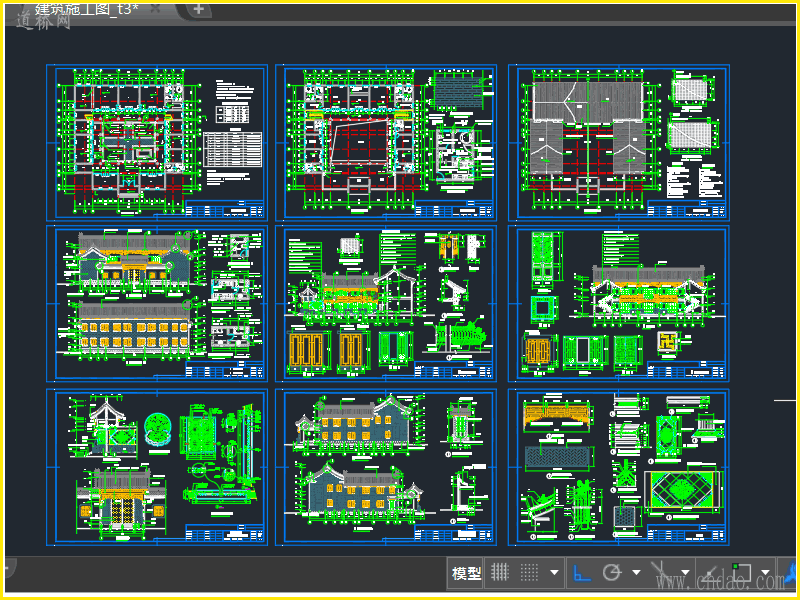Click the object snap square icon
The image size is (800, 600).
click(743, 573)
